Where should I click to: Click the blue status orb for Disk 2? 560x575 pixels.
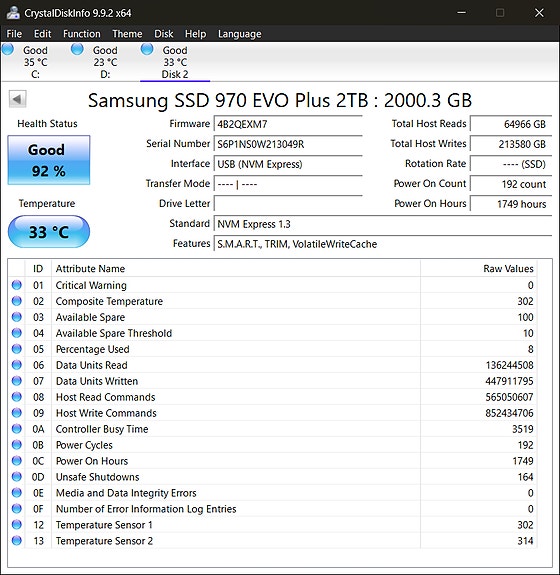coord(147,49)
